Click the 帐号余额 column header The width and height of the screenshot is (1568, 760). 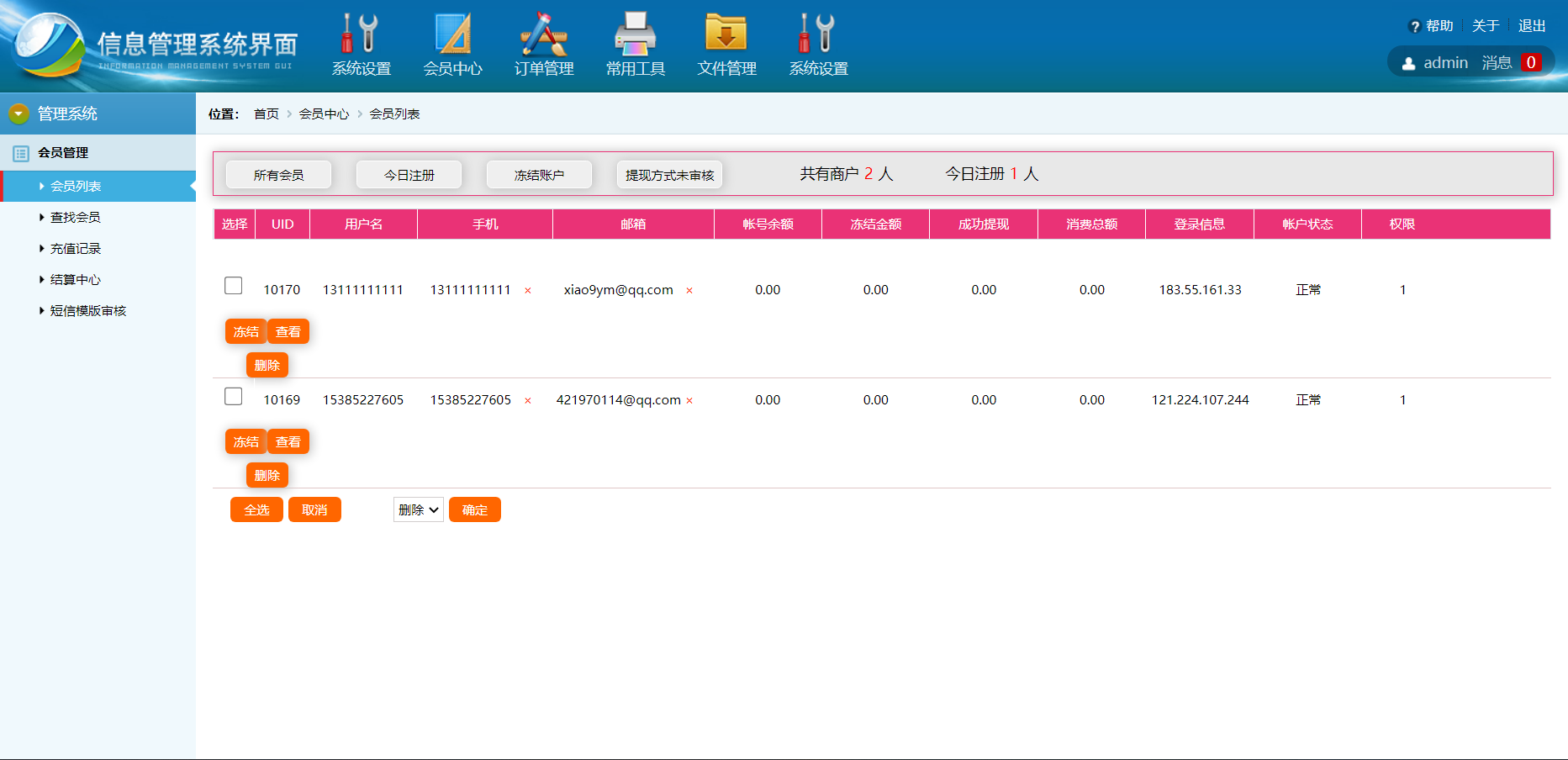(768, 224)
